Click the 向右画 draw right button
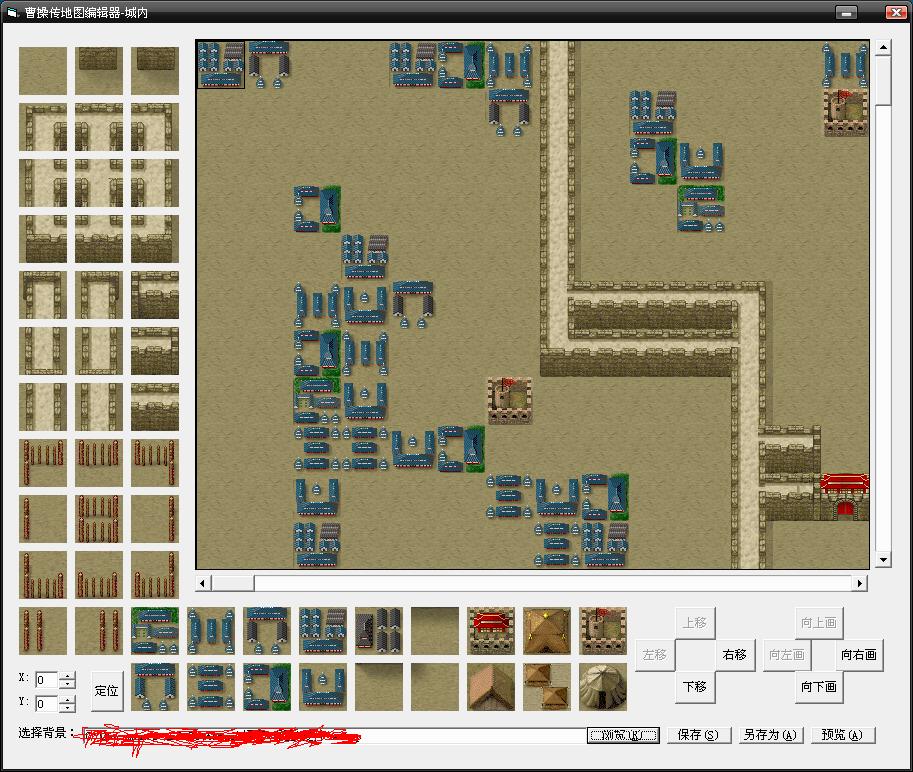This screenshot has width=913, height=772. point(859,655)
